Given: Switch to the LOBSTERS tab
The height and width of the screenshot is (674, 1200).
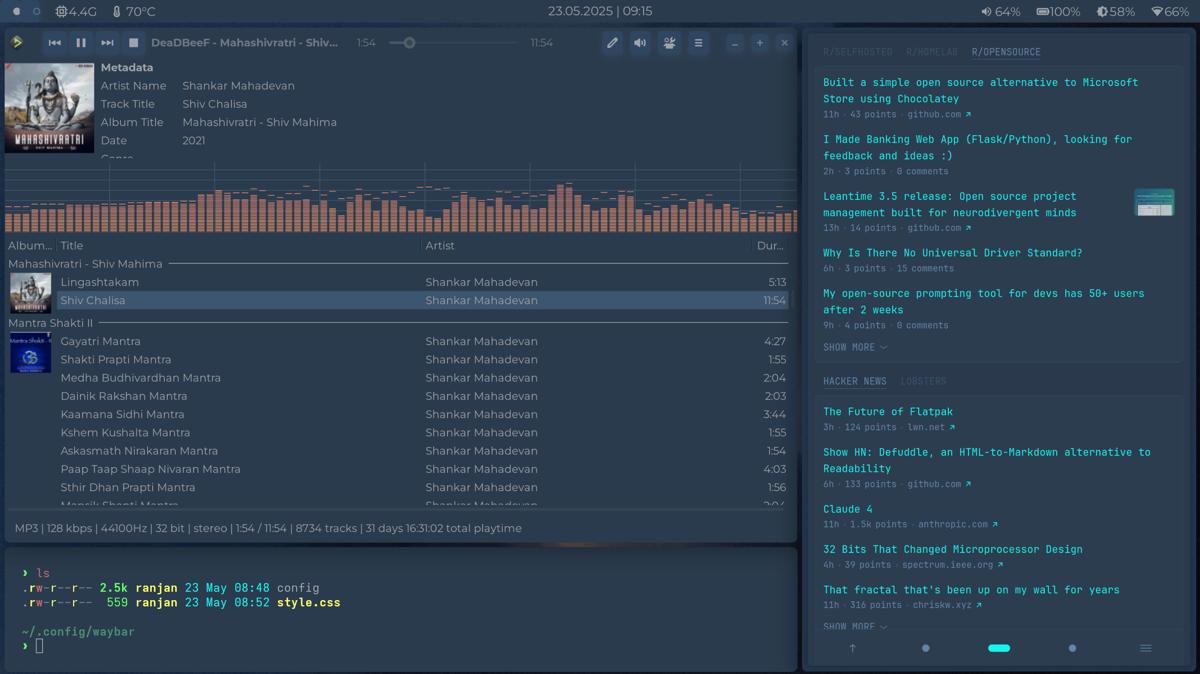Looking at the screenshot, I should (922, 381).
